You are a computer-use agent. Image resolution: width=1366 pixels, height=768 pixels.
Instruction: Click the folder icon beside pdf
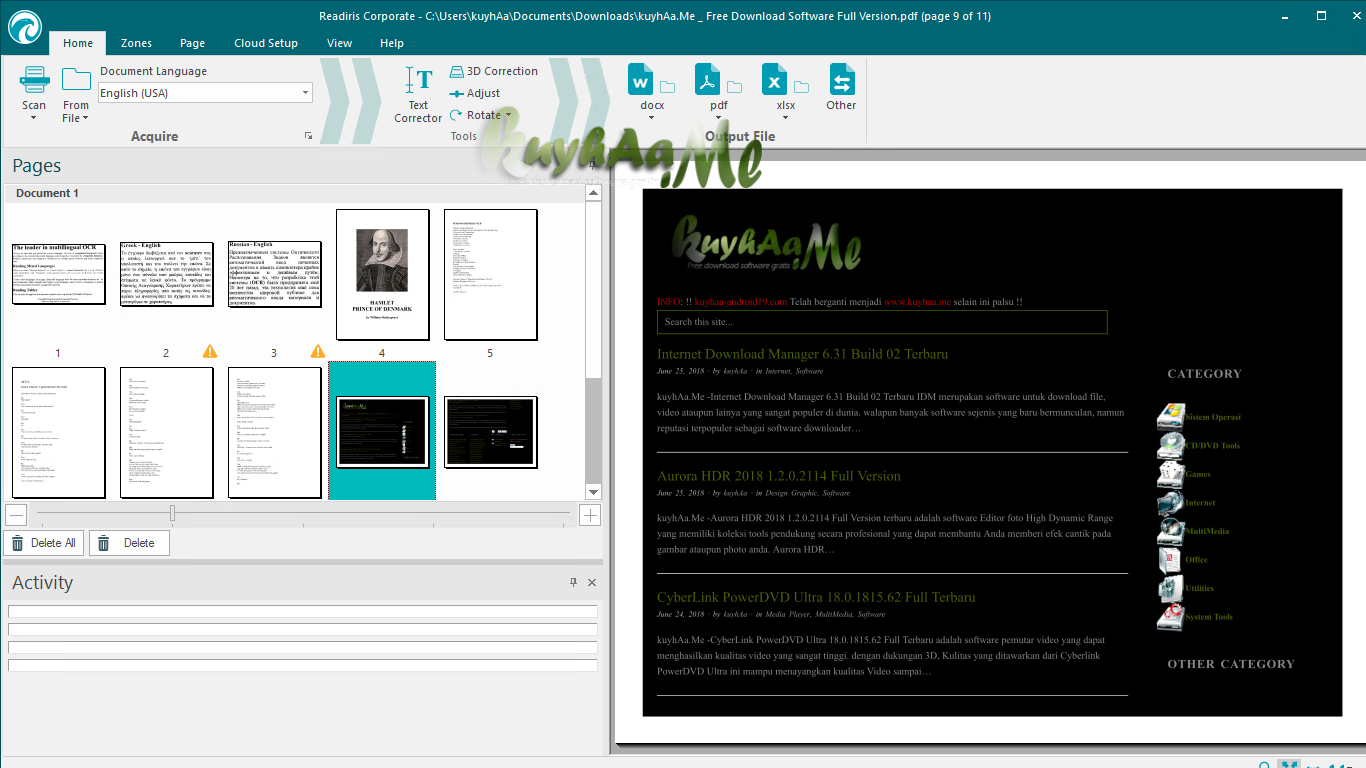pos(735,87)
